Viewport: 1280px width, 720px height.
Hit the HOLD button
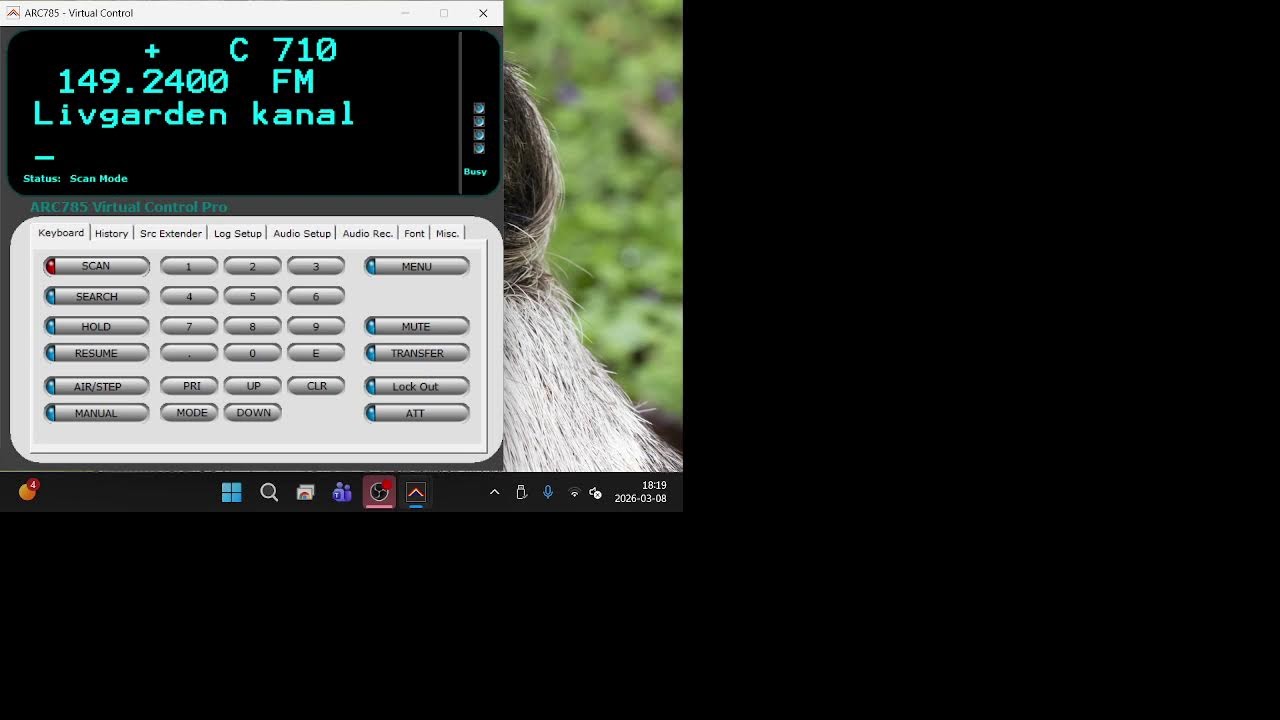(x=96, y=326)
